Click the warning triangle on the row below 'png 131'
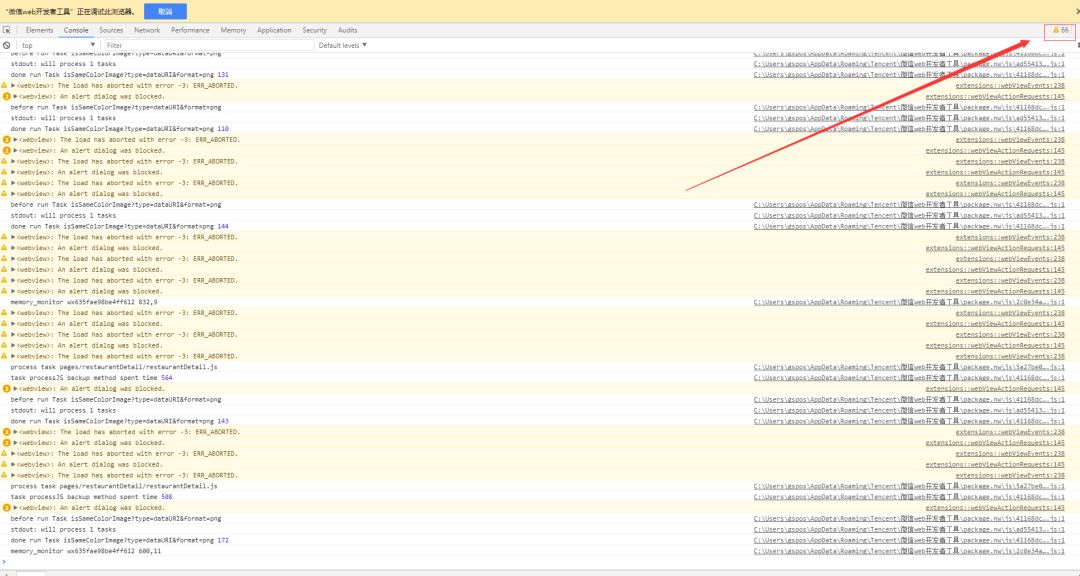Screen dimensions: 1080x576 click(5, 85)
